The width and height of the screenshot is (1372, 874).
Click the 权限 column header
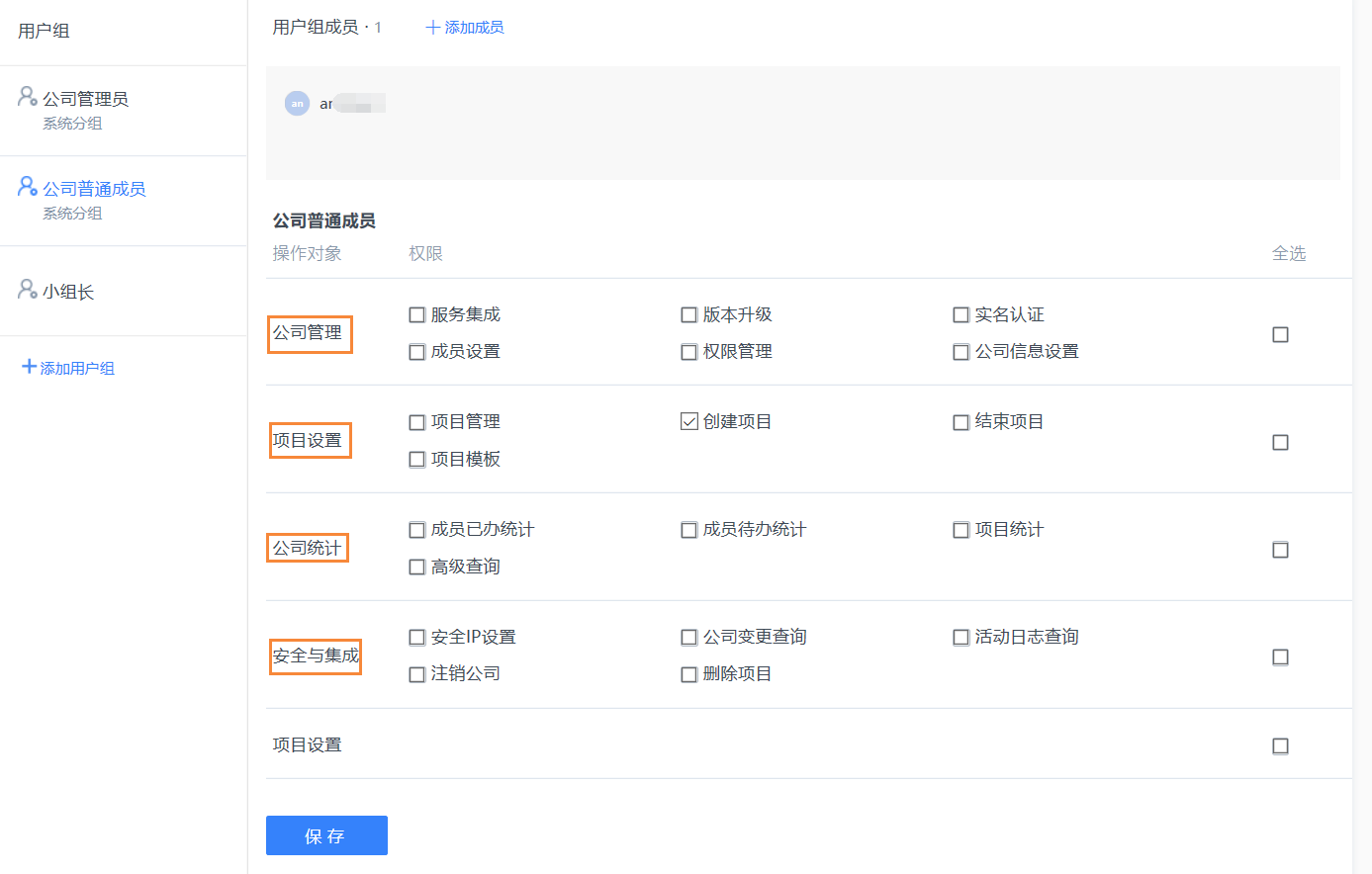click(426, 253)
